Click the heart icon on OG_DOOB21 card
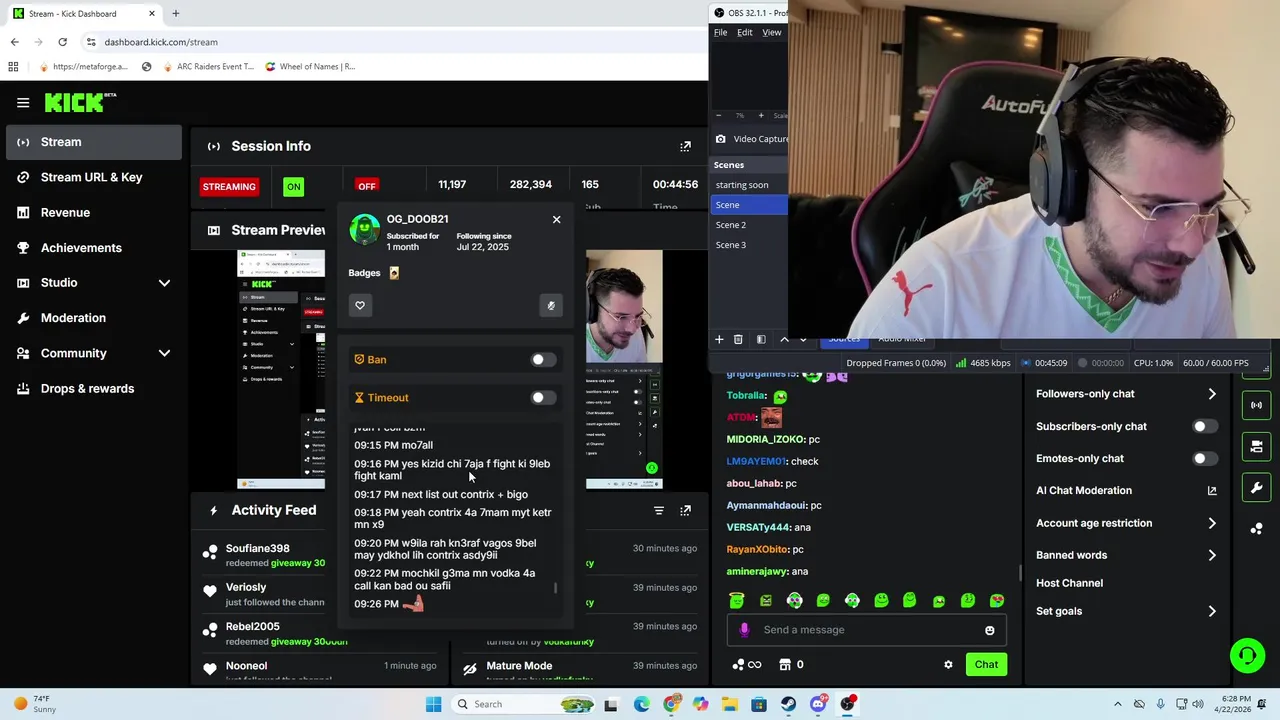Image resolution: width=1280 pixels, height=720 pixels. coord(360,305)
